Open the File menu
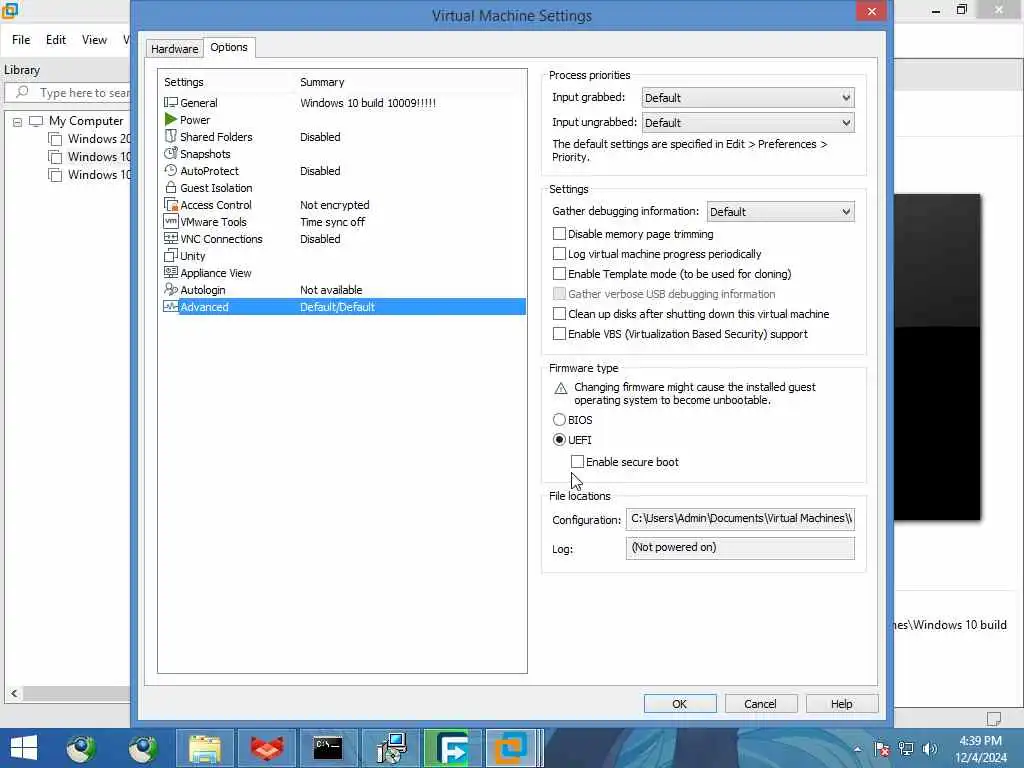This screenshot has width=1024, height=768. pos(21,39)
